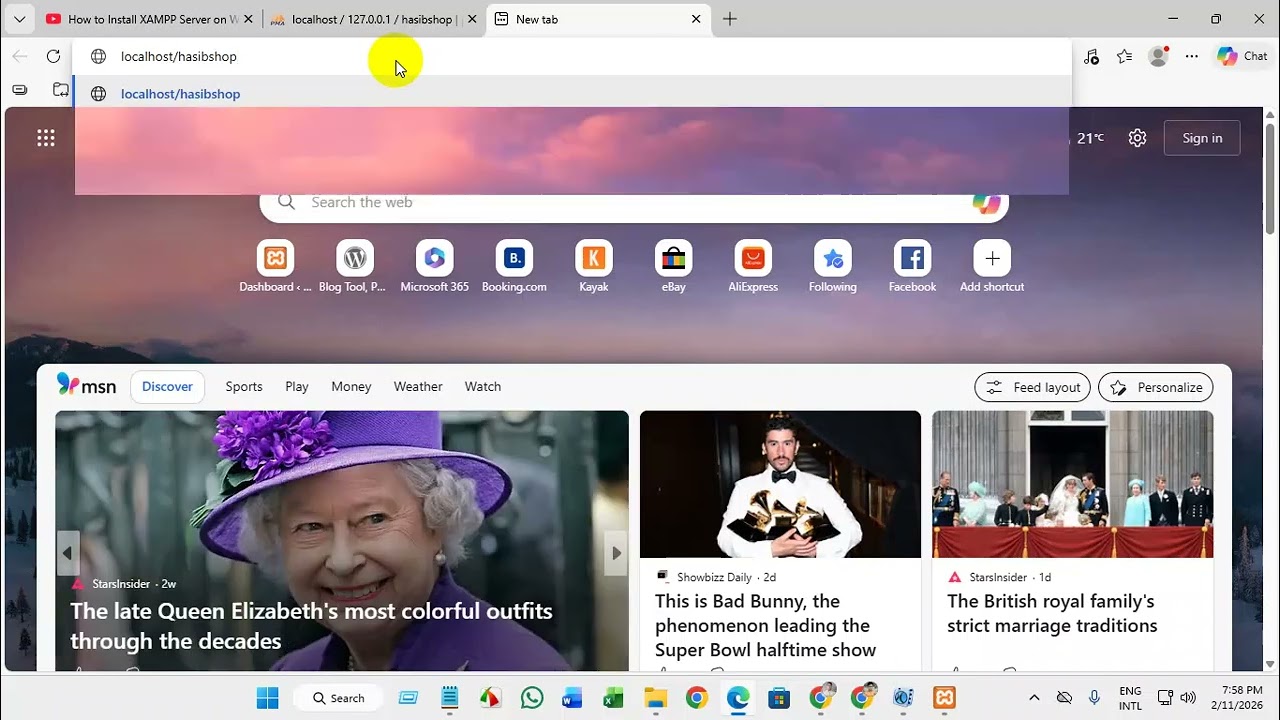Open Microsoft Store from the taskbar
This screenshot has height=720, width=1280.
click(779, 697)
